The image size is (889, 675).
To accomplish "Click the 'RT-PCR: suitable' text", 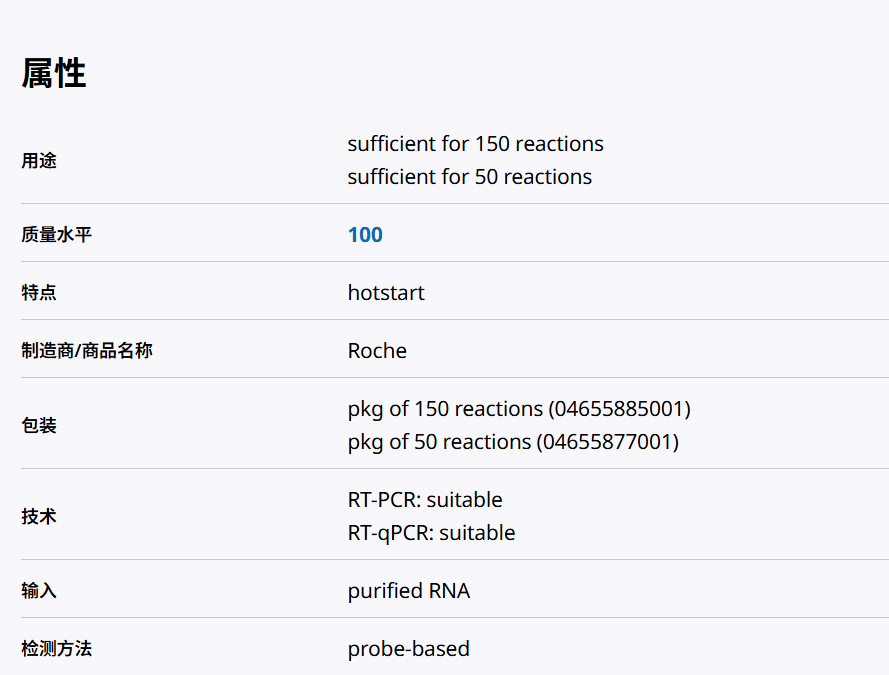I will [425, 500].
